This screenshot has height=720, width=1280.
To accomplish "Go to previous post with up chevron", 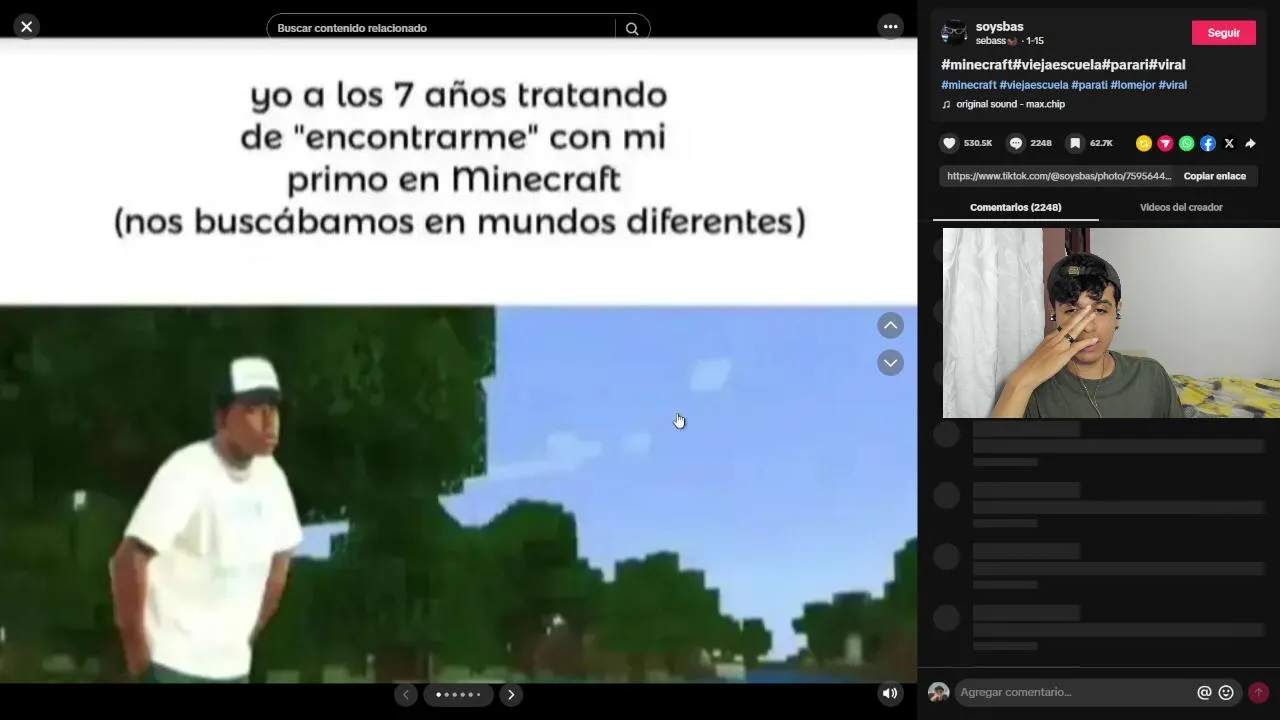I will click(890, 325).
